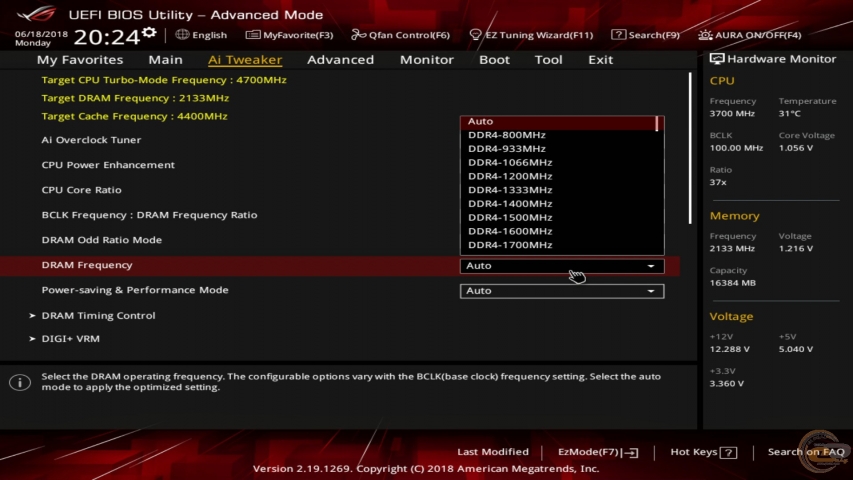Select CPU Core Ratio row
Viewport: 853px width, 480px height.
[x=81, y=190]
